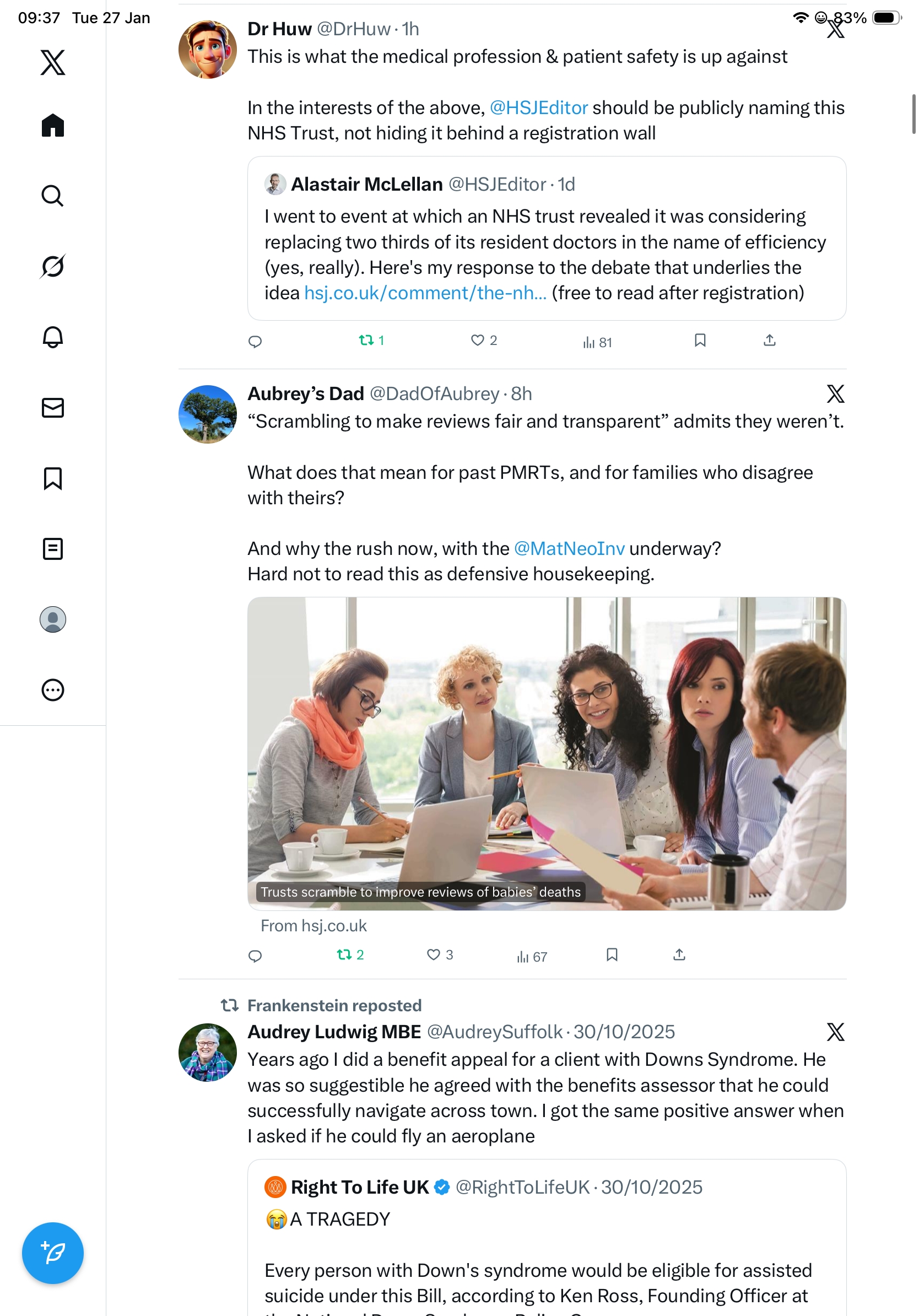Open the @HSJEditor mention link

[539, 108]
